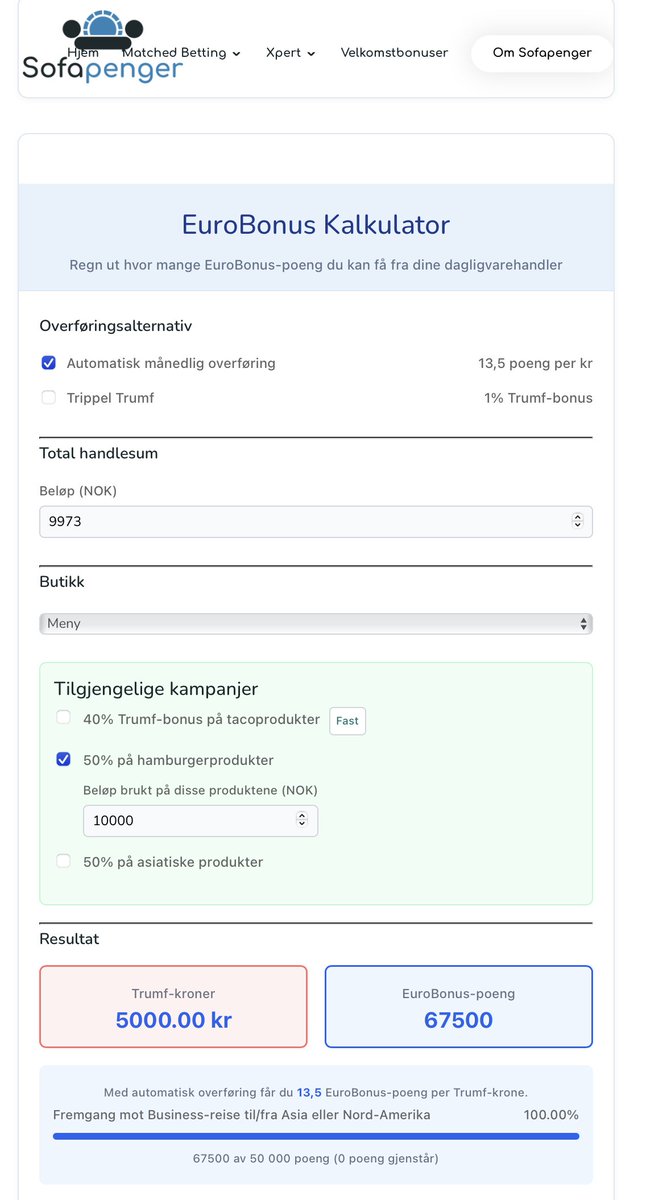Uncheck Automatisk månedlig overføring
This screenshot has width=663, height=1200.
(x=49, y=363)
